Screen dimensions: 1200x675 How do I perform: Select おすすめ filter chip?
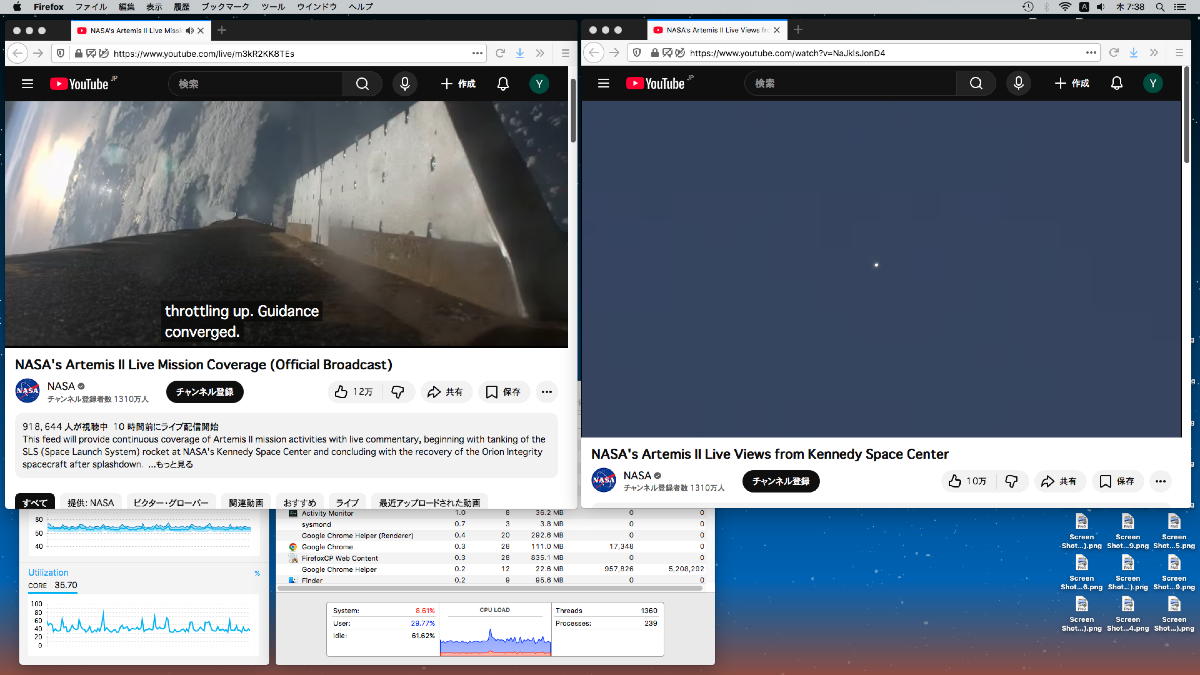299,503
